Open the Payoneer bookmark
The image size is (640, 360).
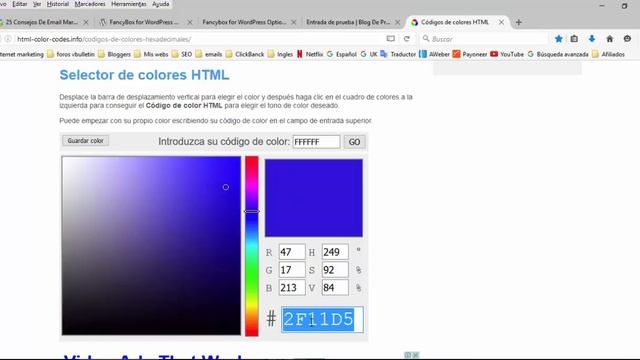(470, 54)
